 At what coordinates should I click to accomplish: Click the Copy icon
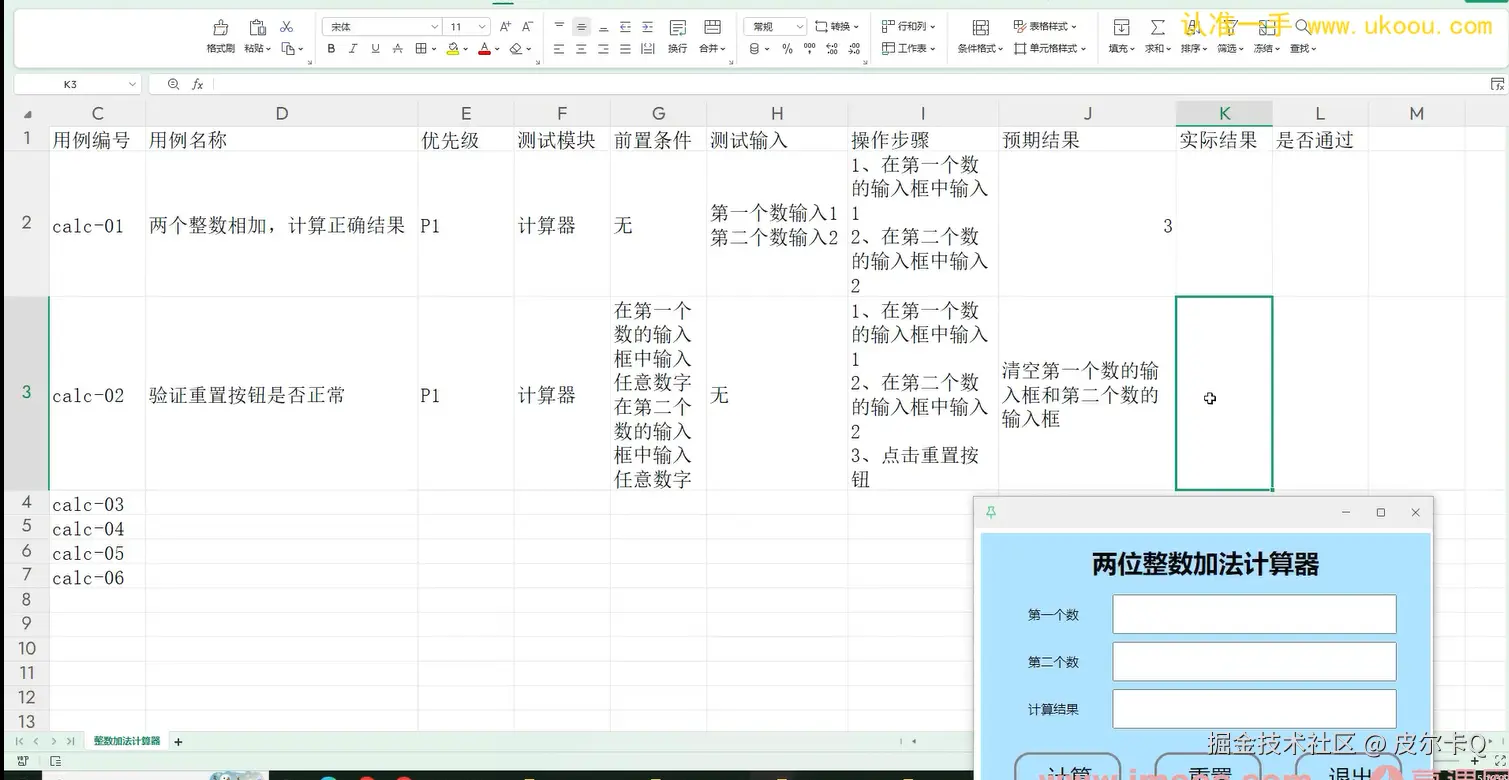(x=288, y=48)
